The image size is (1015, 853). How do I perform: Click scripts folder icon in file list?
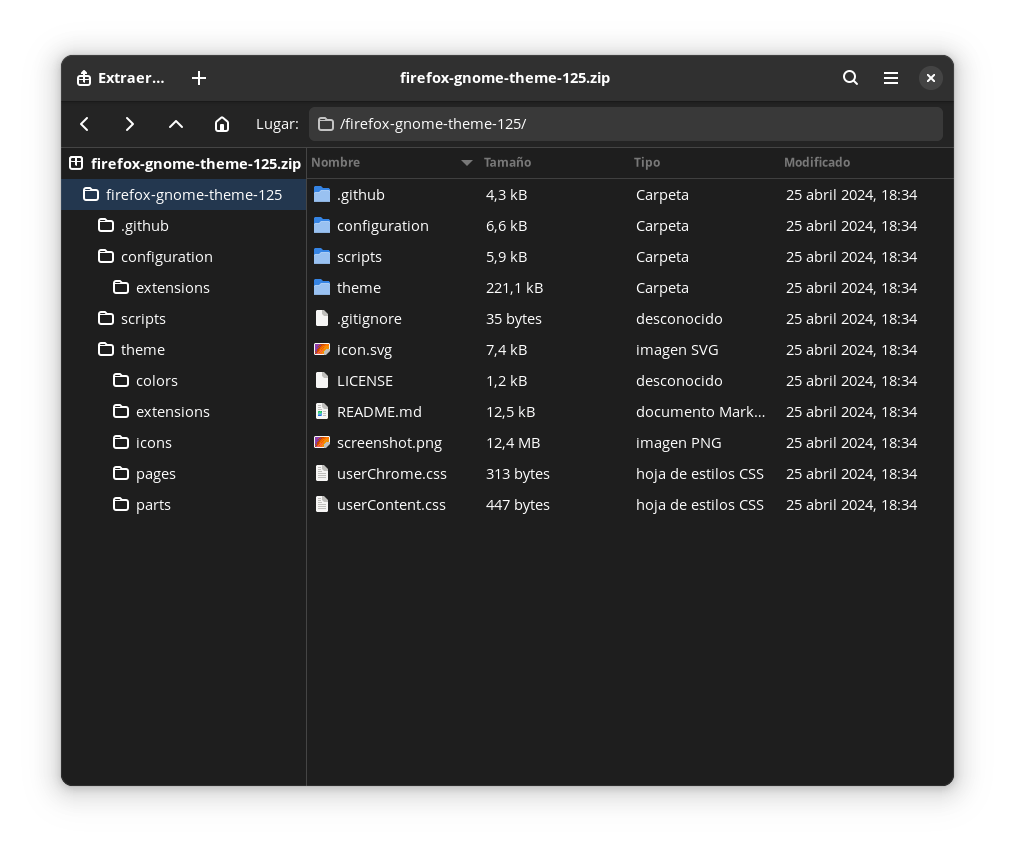coord(322,257)
